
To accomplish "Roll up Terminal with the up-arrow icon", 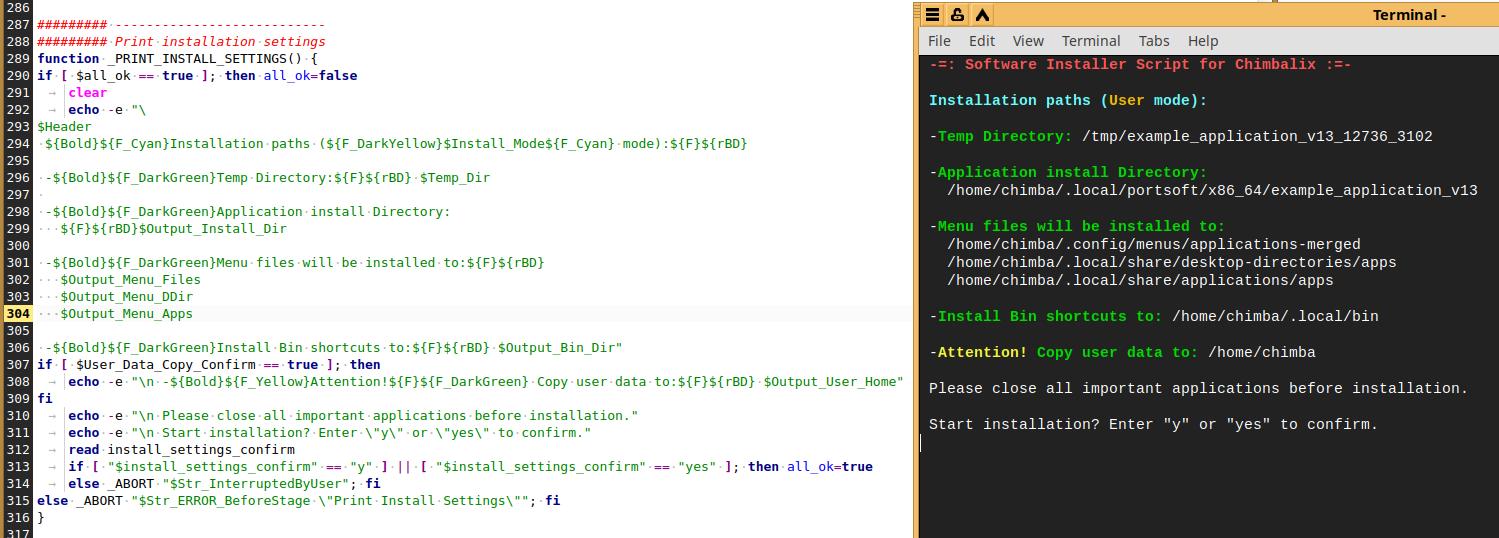I will [982, 15].
